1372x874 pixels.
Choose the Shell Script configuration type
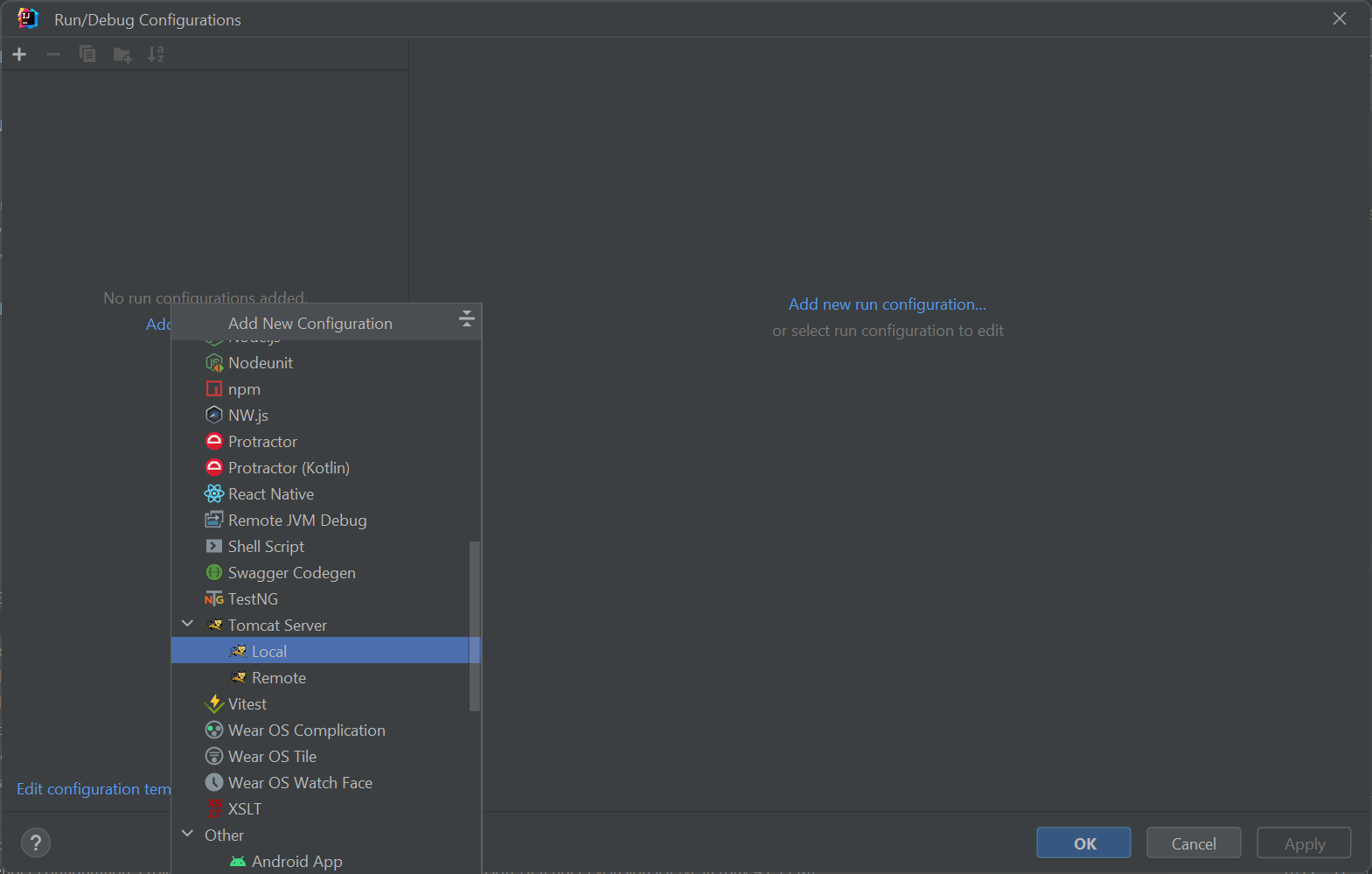coord(320,546)
